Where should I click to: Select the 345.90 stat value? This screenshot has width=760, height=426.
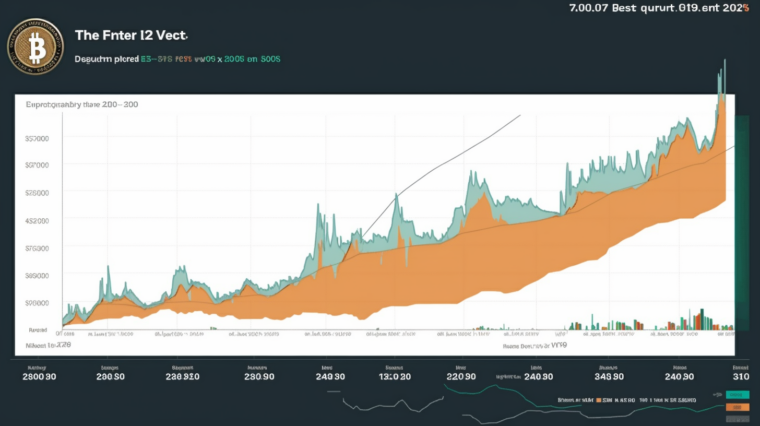(x=608, y=377)
